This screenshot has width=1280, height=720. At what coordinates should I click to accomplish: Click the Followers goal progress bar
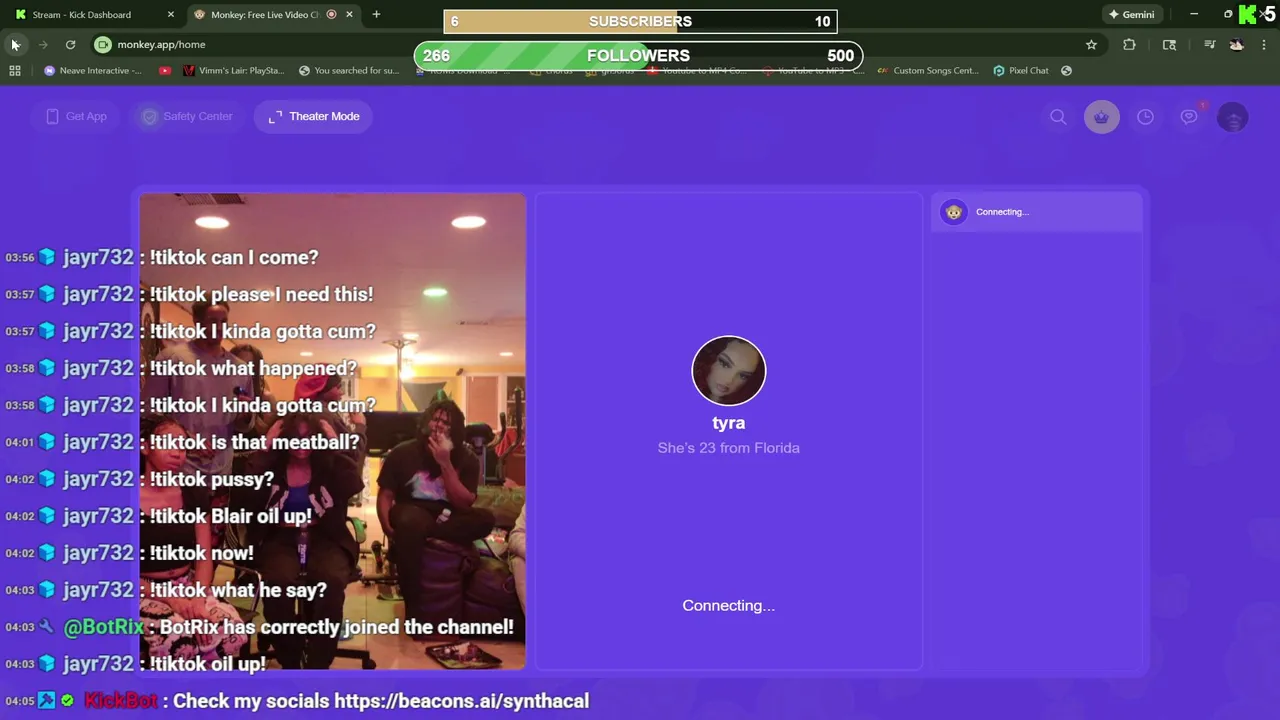tap(638, 55)
